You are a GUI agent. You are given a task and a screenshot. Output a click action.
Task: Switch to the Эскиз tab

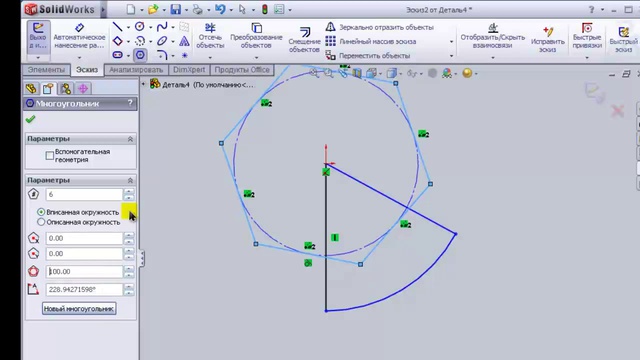[87, 70]
